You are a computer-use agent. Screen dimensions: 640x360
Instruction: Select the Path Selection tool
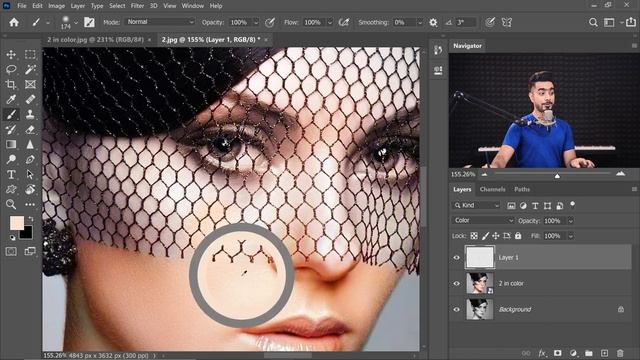coord(30,174)
